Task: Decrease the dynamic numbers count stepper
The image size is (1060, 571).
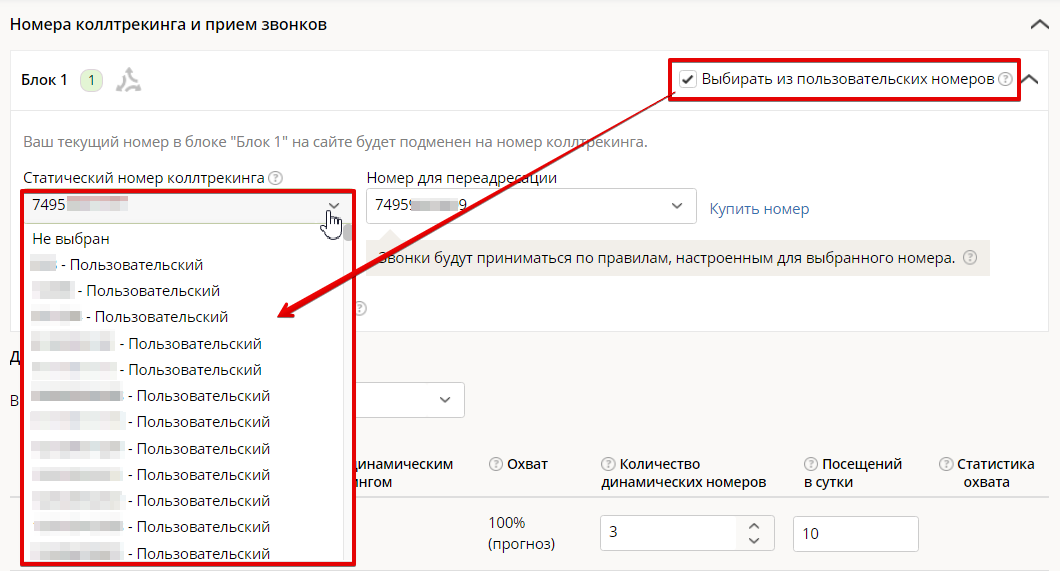Action: 754,541
